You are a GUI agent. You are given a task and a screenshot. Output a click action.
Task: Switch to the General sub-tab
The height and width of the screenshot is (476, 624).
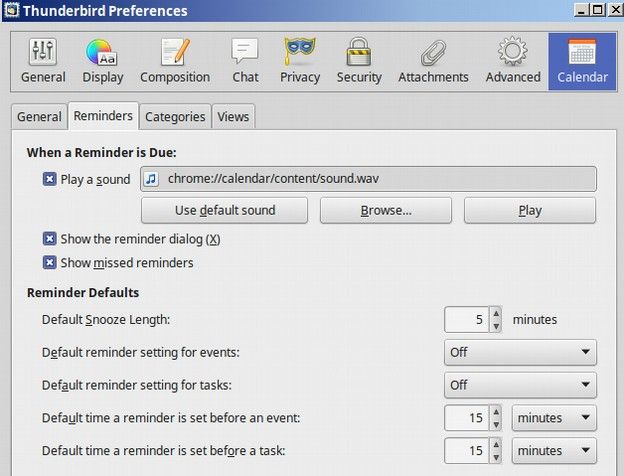pyautogui.click(x=39, y=117)
